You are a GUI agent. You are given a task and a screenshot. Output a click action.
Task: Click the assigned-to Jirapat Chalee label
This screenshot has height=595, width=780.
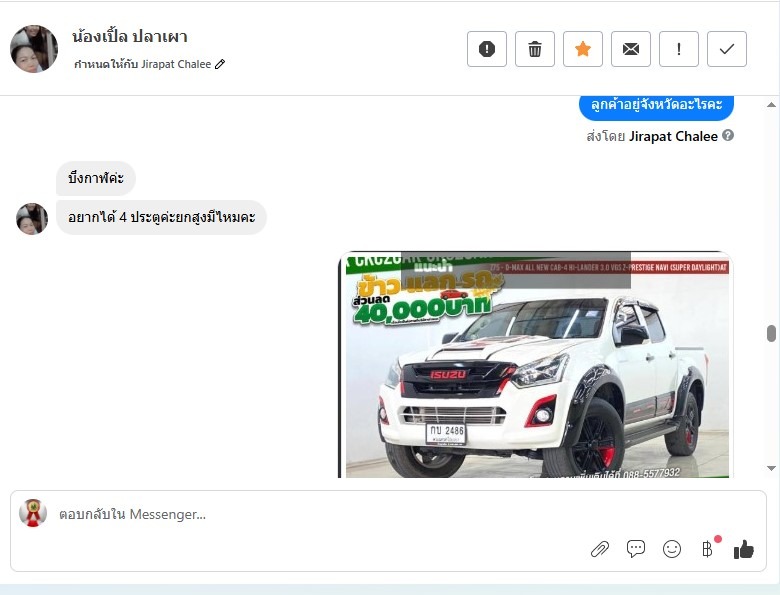143,64
